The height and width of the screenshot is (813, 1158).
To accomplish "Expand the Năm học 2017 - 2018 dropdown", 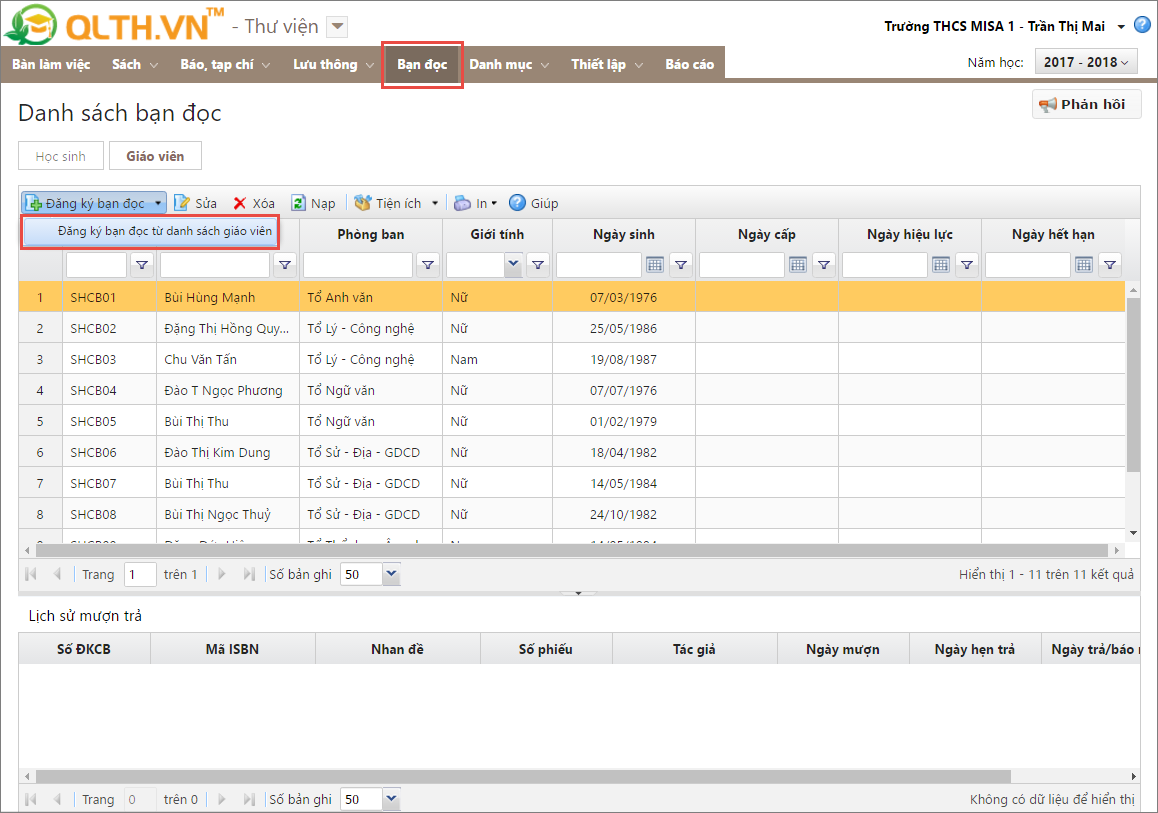I will 1086,62.
